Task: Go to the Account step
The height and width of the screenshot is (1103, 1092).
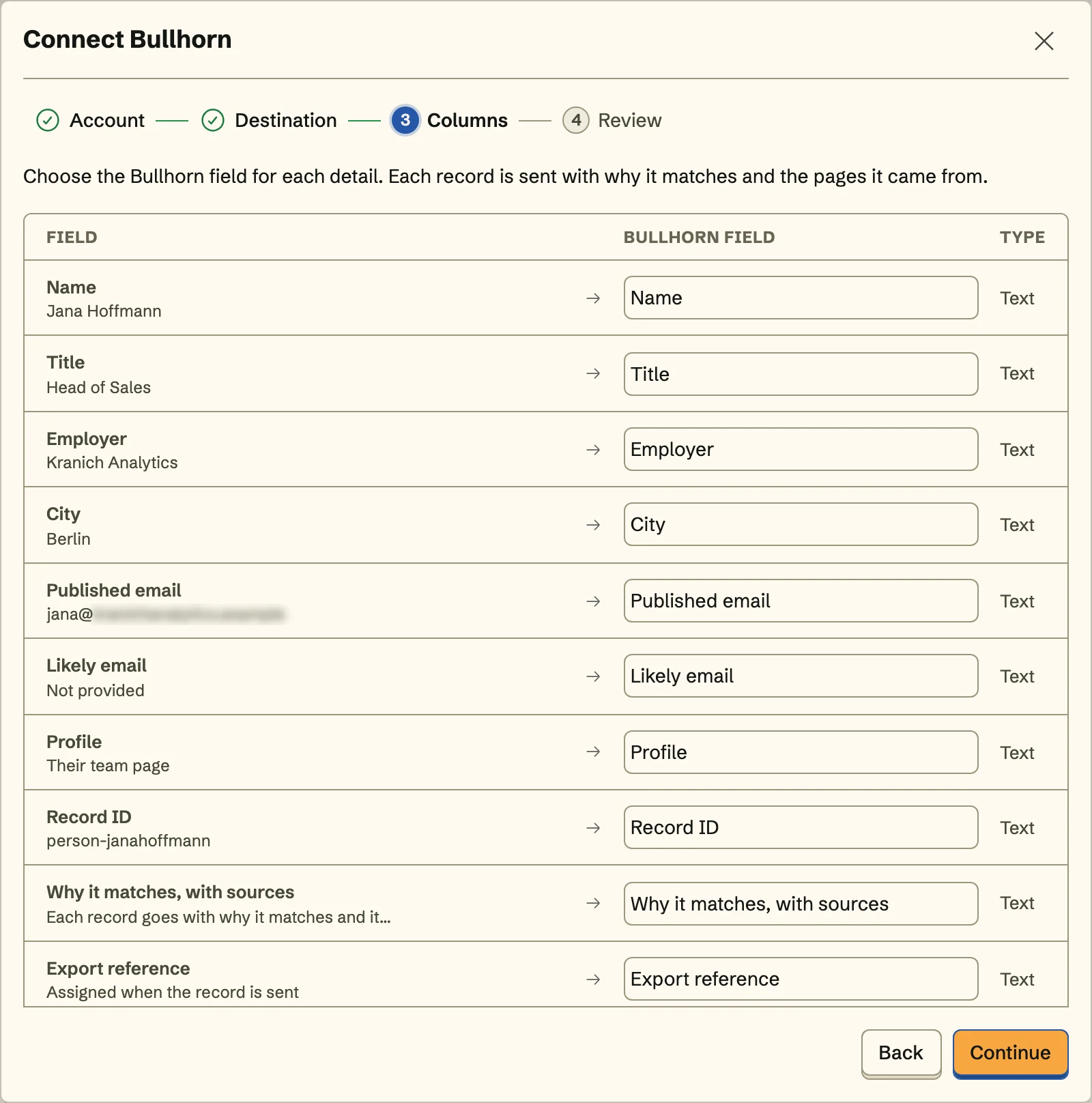Action: pos(90,120)
